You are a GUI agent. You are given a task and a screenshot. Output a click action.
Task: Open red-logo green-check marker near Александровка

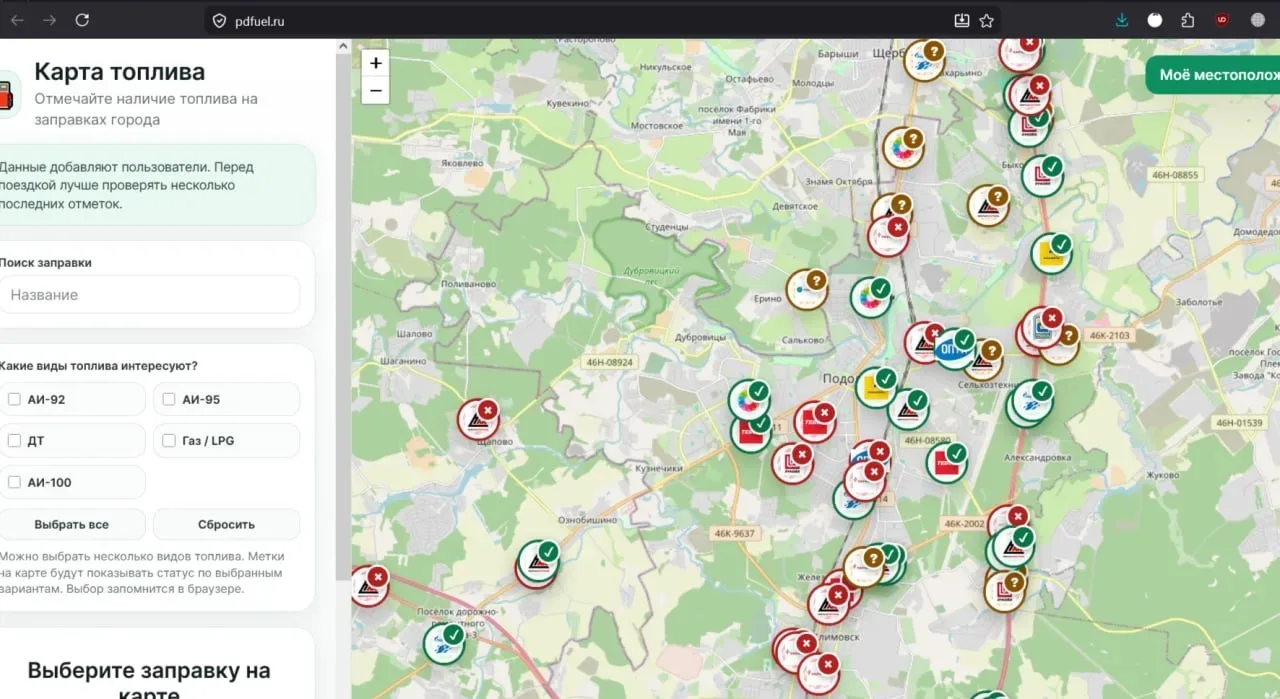[946, 462]
